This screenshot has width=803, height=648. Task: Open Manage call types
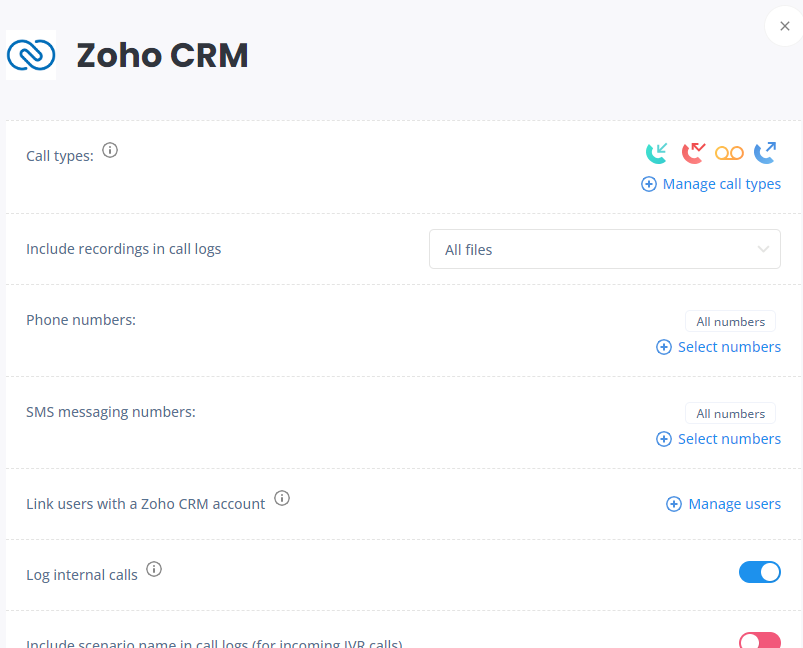(x=711, y=184)
